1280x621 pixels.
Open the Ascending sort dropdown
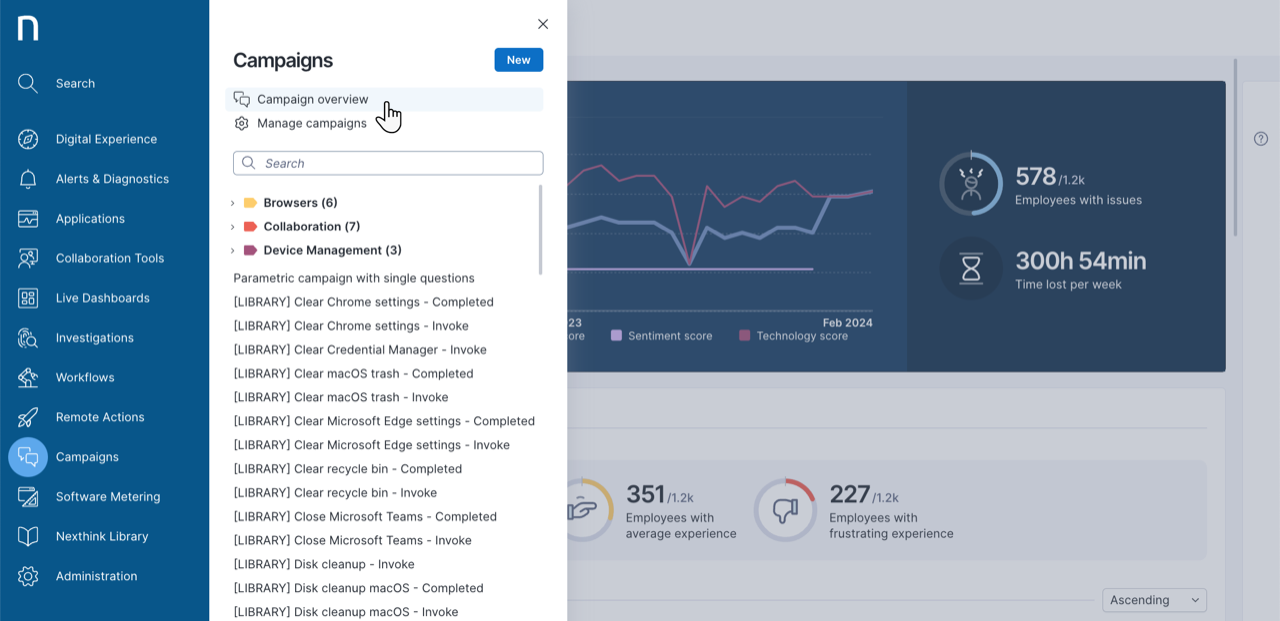coord(1153,600)
